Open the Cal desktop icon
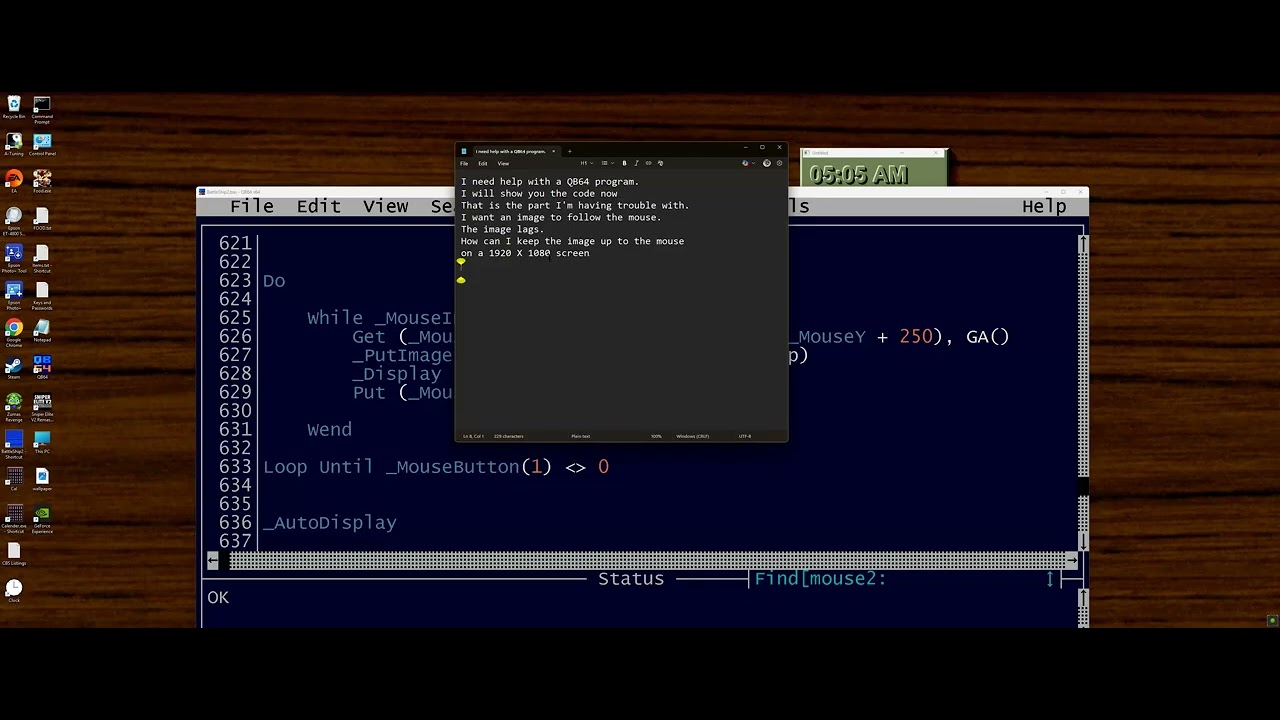The image size is (1280, 720). pos(14,479)
